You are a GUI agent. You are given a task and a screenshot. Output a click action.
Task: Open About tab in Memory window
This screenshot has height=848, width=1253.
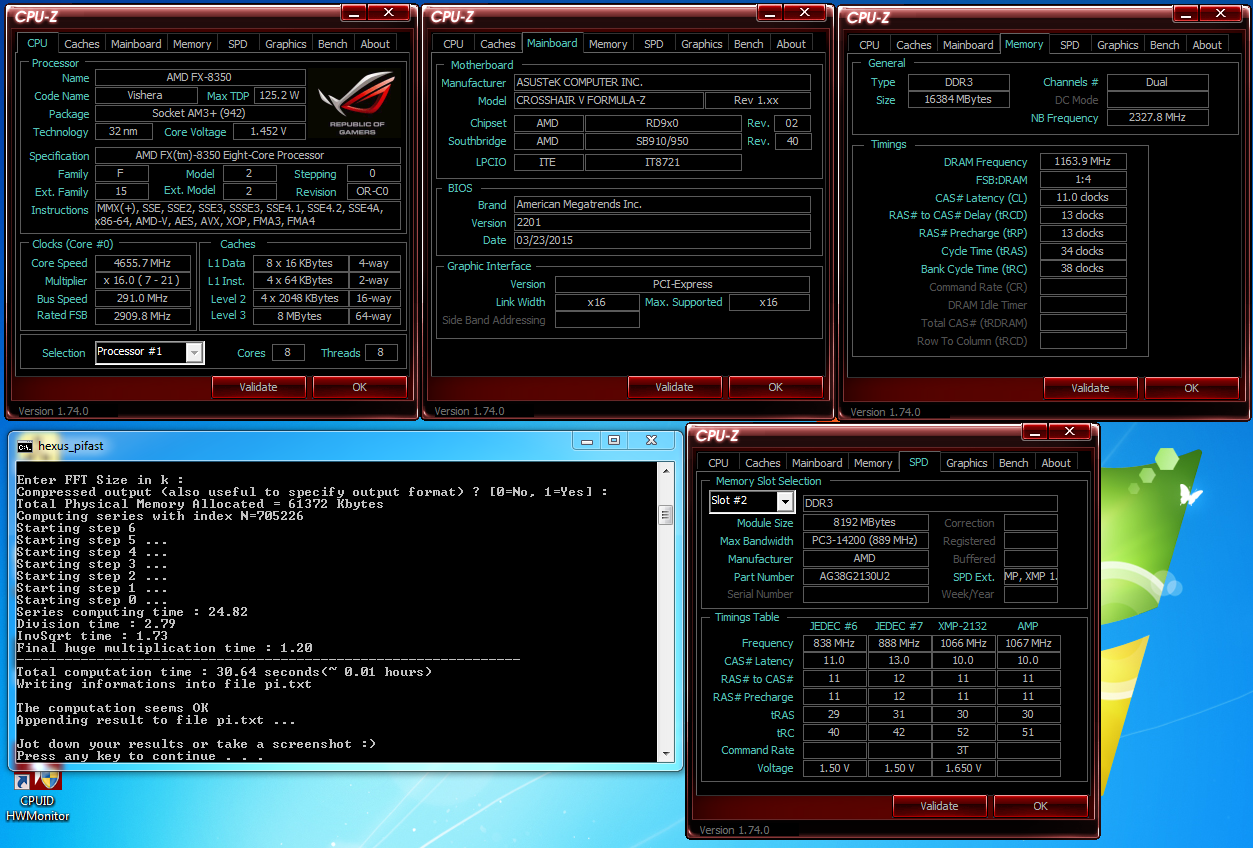(1207, 45)
